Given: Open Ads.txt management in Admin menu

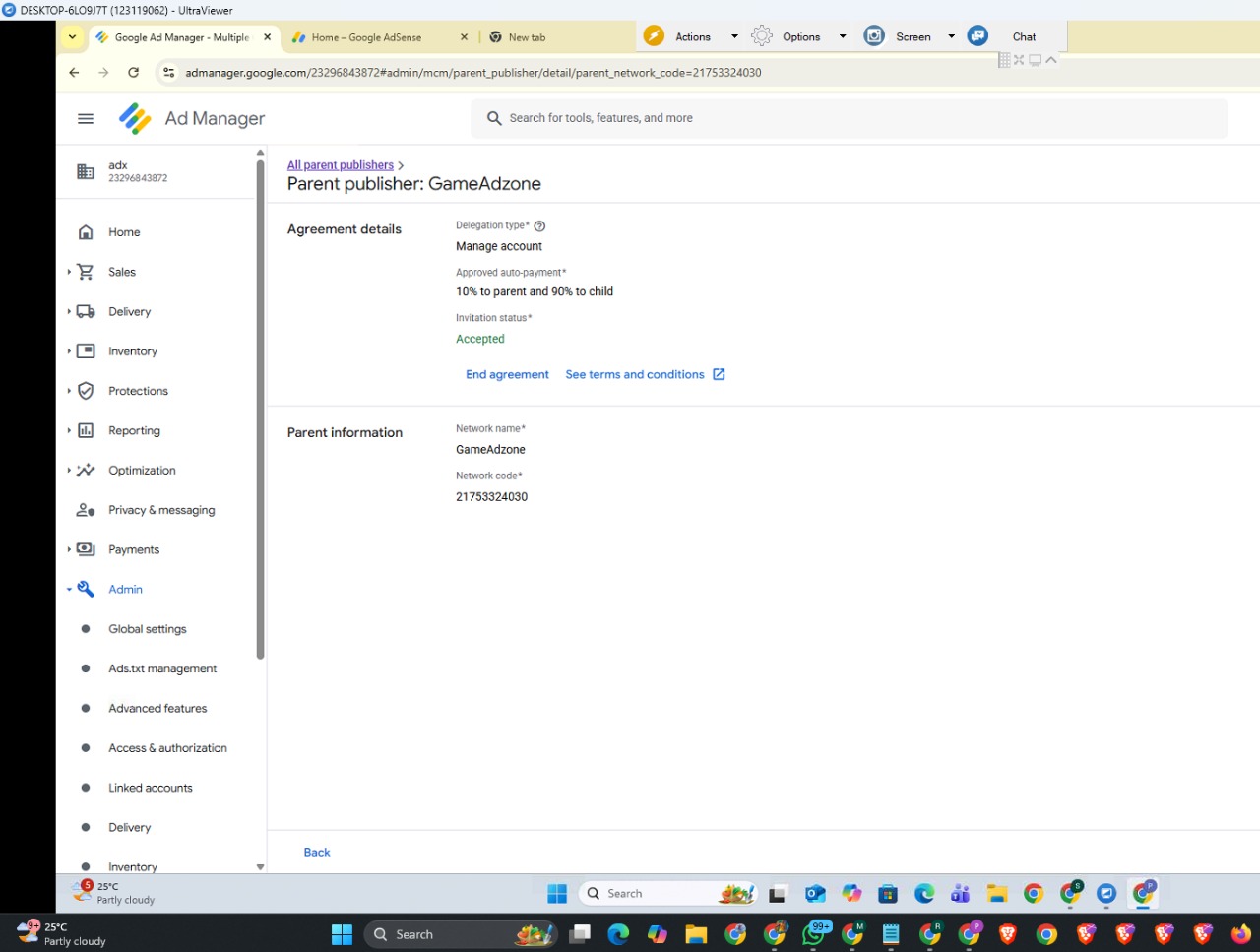Looking at the screenshot, I should (162, 668).
